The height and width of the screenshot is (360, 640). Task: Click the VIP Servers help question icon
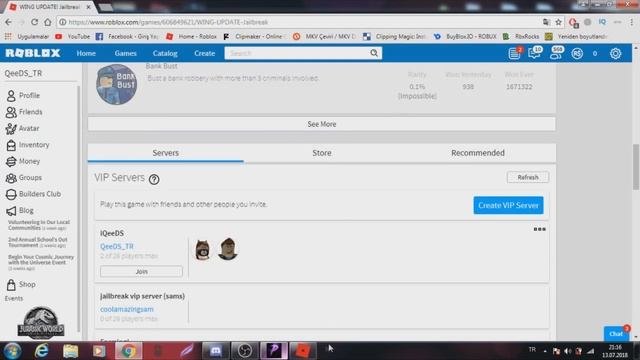point(154,179)
